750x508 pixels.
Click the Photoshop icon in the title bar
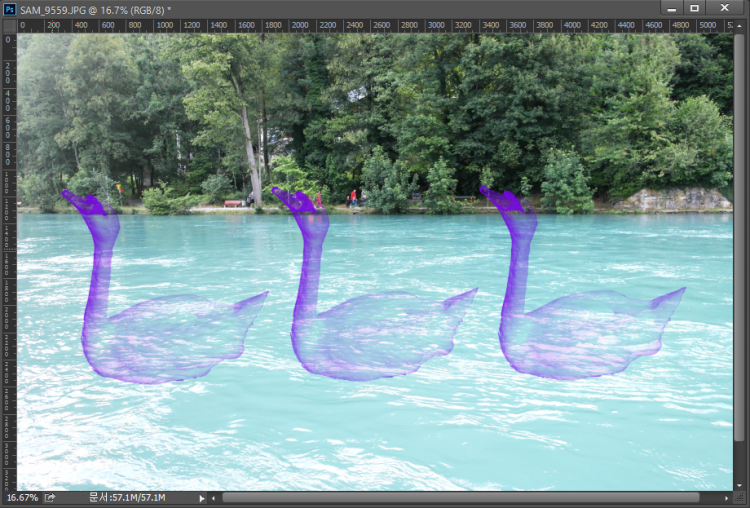10,9
